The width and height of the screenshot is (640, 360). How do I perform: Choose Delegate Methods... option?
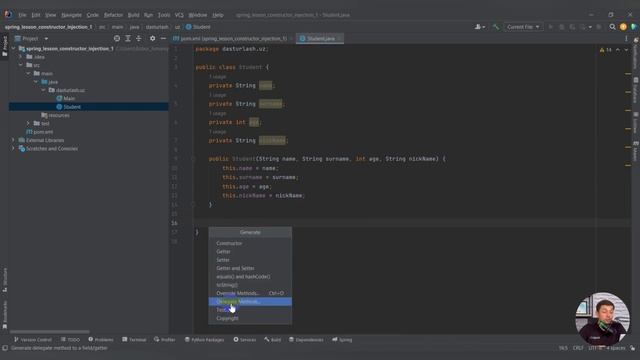250,302
